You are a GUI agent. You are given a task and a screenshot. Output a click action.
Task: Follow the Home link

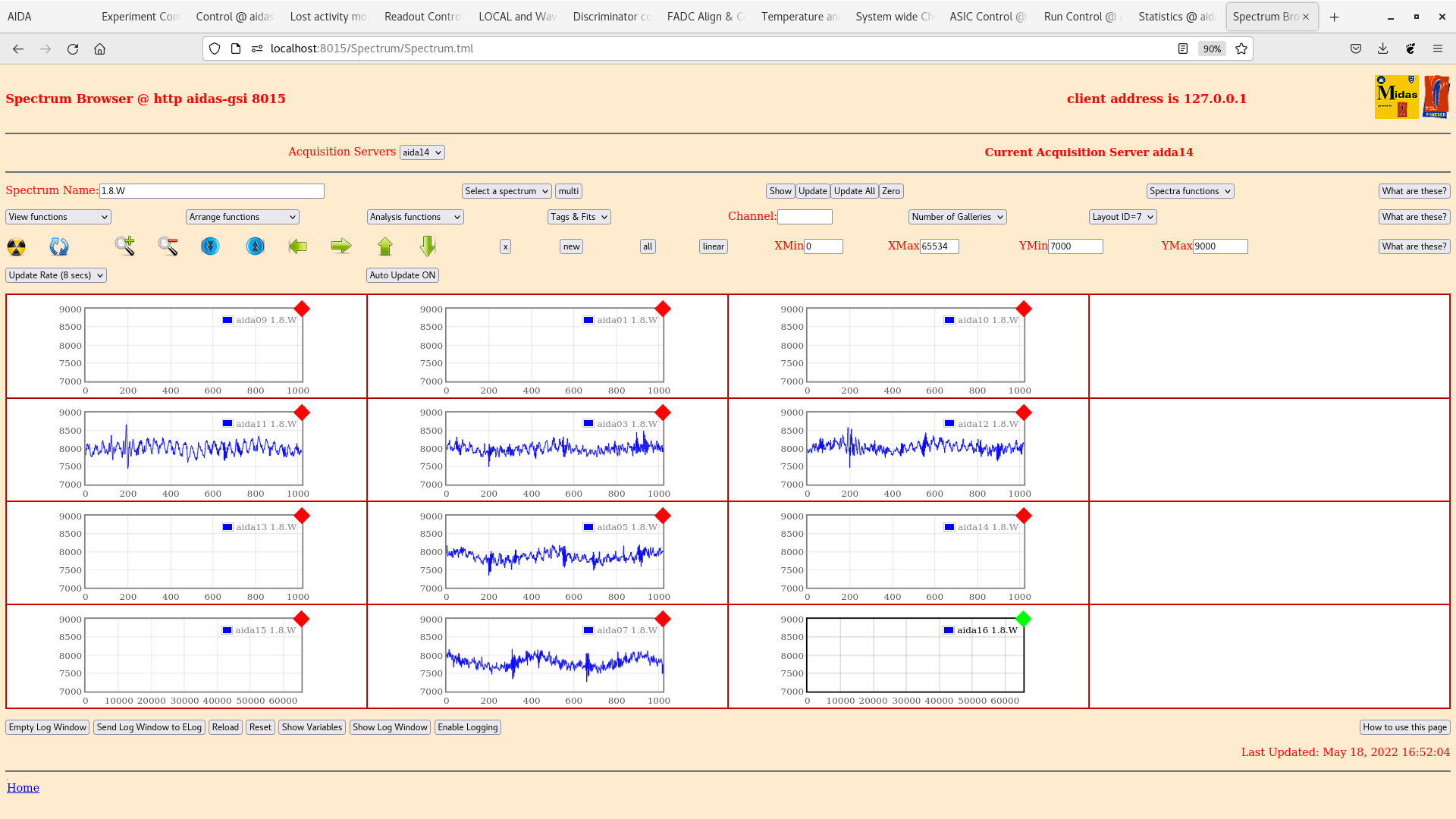[x=23, y=788]
